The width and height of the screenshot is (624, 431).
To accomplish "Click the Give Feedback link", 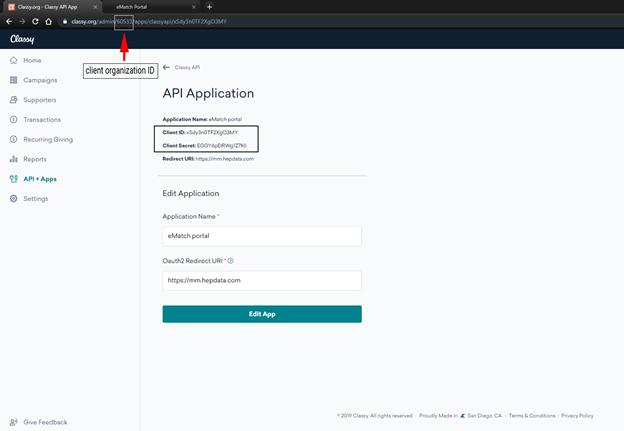I will click(45, 422).
